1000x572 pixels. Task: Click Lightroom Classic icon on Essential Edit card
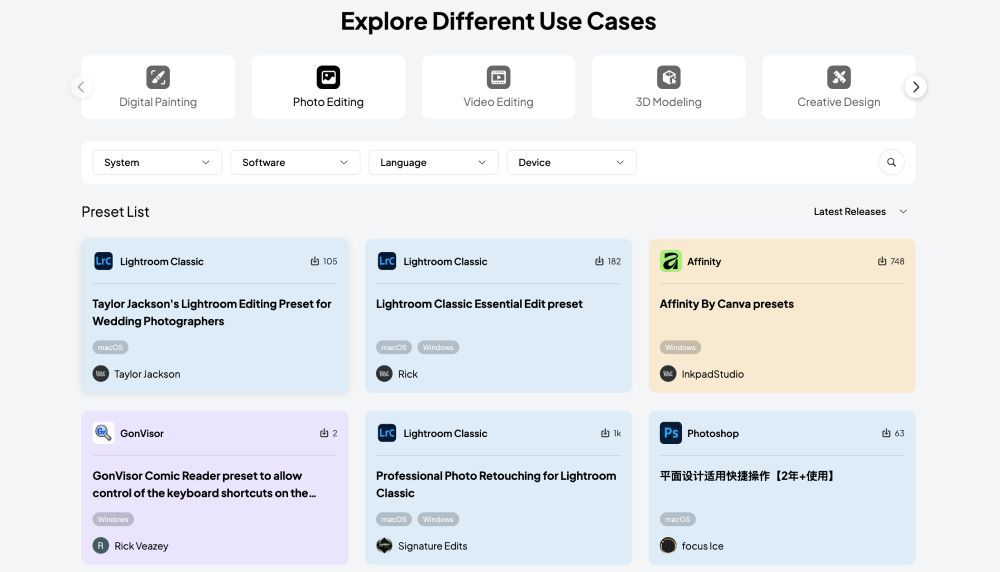click(386, 261)
